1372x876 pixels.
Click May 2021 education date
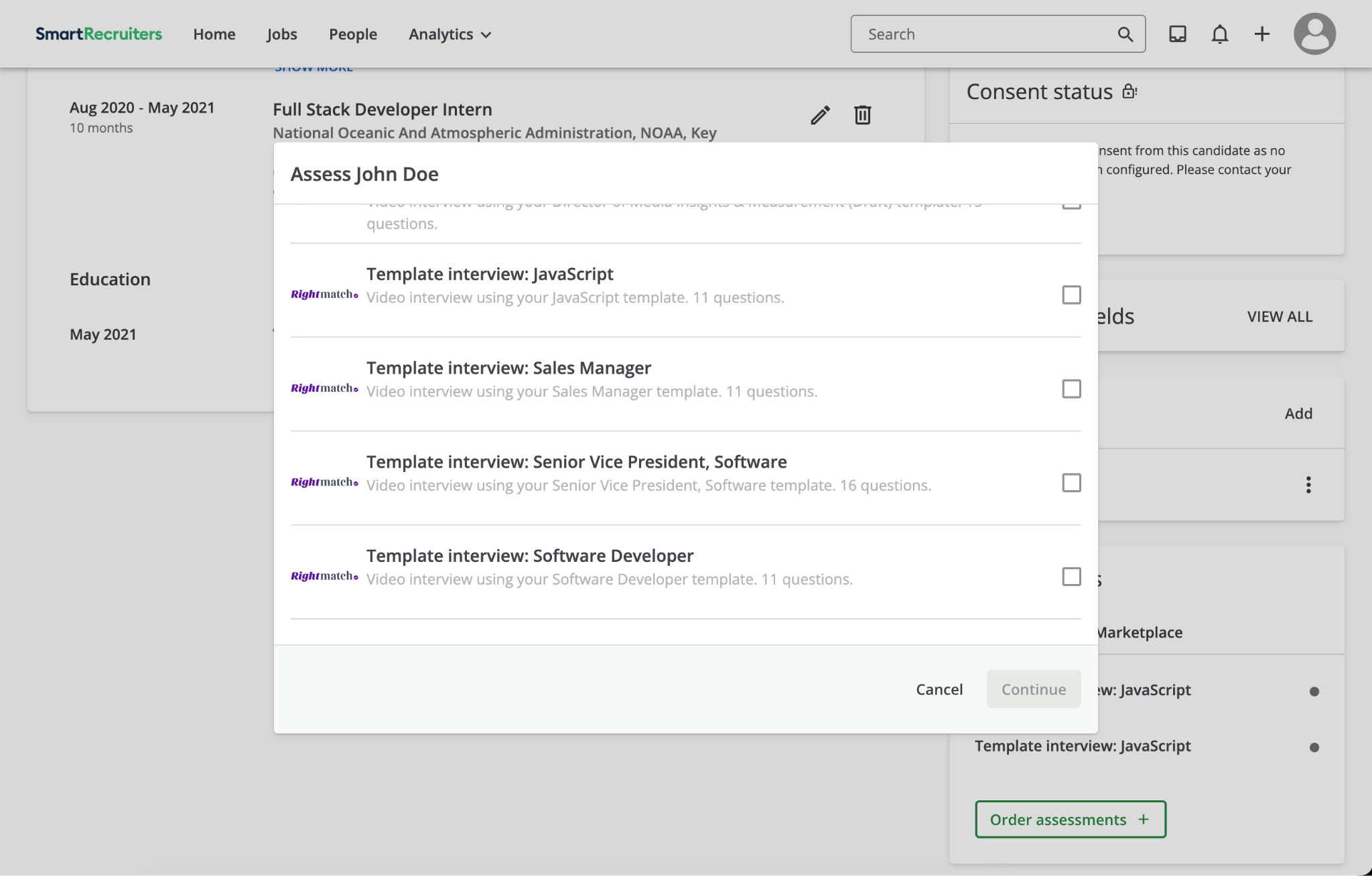pyautogui.click(x=103, y=334)
